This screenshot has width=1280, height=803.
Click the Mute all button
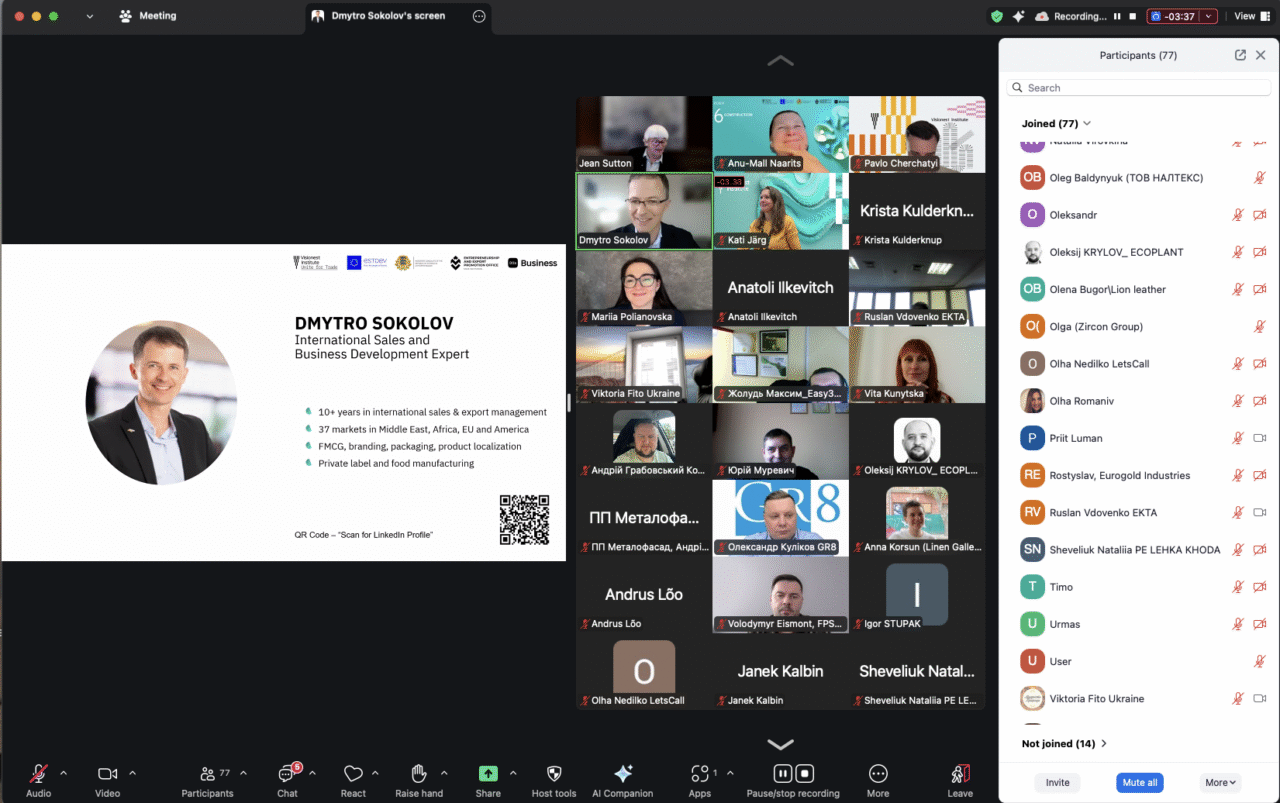click(1139, 783)
